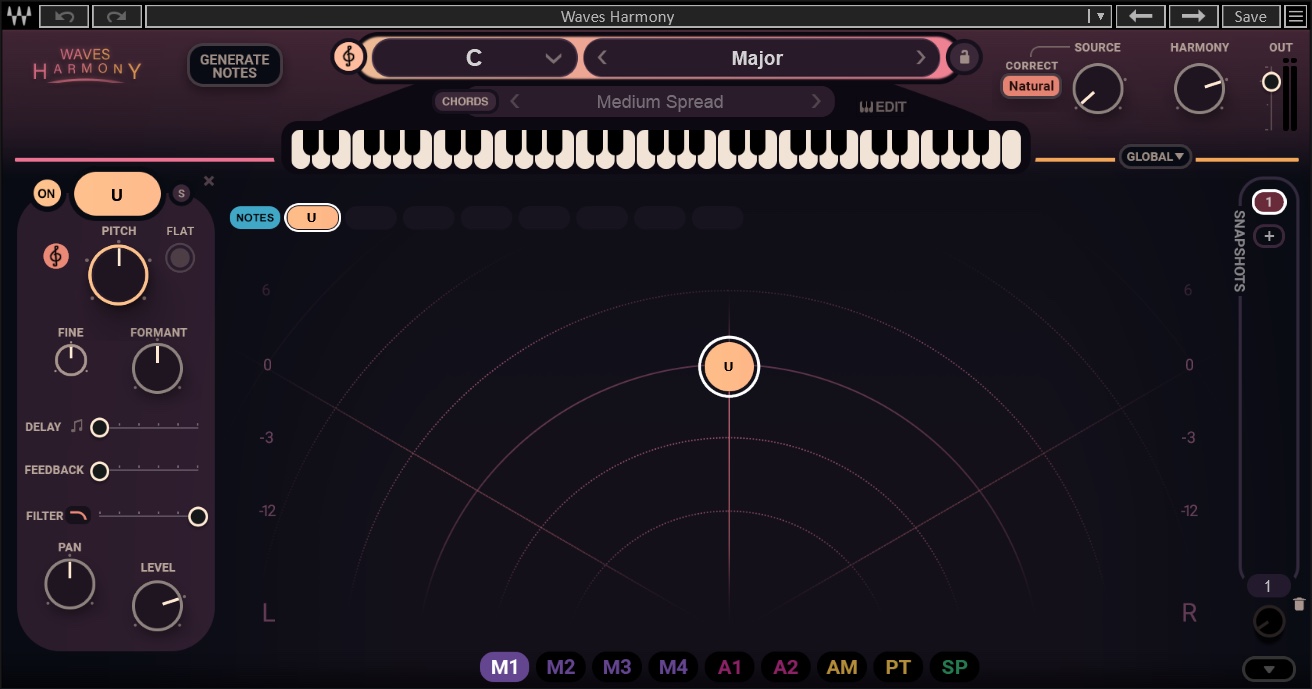Screen dimensions: 1312x689
Task: Click the Feedback slider handle
Action: point(99,471)
